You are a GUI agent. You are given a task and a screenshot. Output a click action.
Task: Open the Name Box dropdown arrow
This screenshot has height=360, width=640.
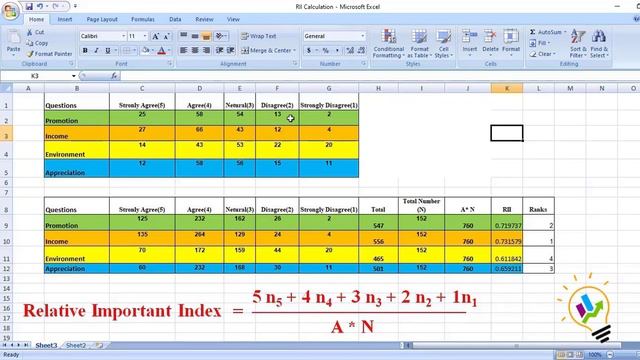pyautogui.click(x=74, y=76)
